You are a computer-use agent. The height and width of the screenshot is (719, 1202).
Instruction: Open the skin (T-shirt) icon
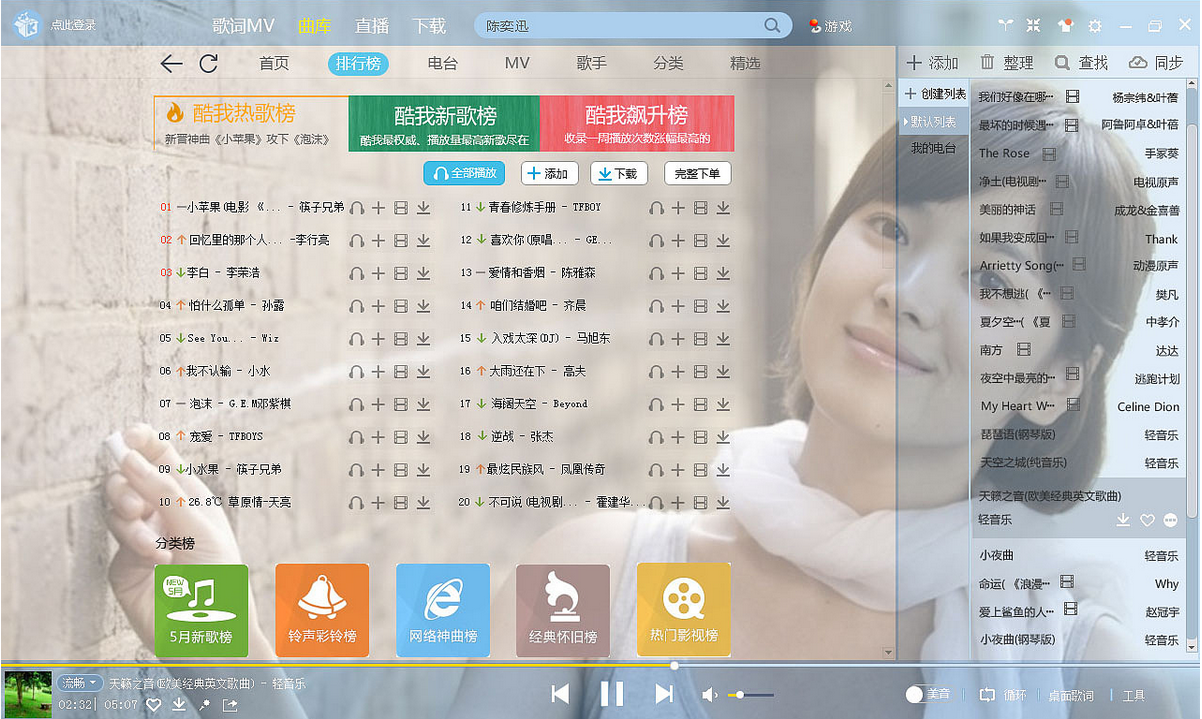pyautogui.click(x=1067, y=25)
